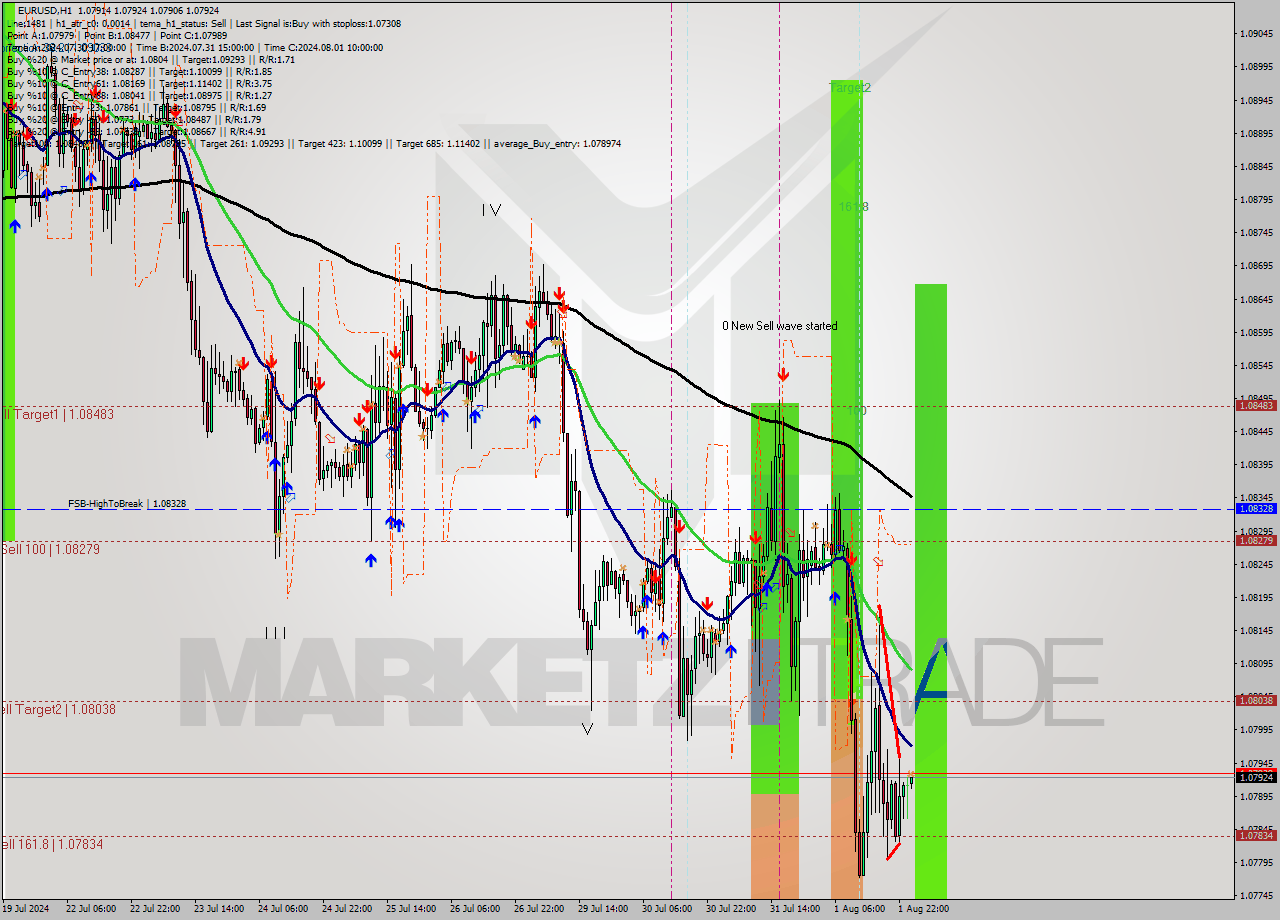Select the 'FSB-HighToBreak | 1.08328' label
The width and height of the screenshot is (1280, 920).
127,504
